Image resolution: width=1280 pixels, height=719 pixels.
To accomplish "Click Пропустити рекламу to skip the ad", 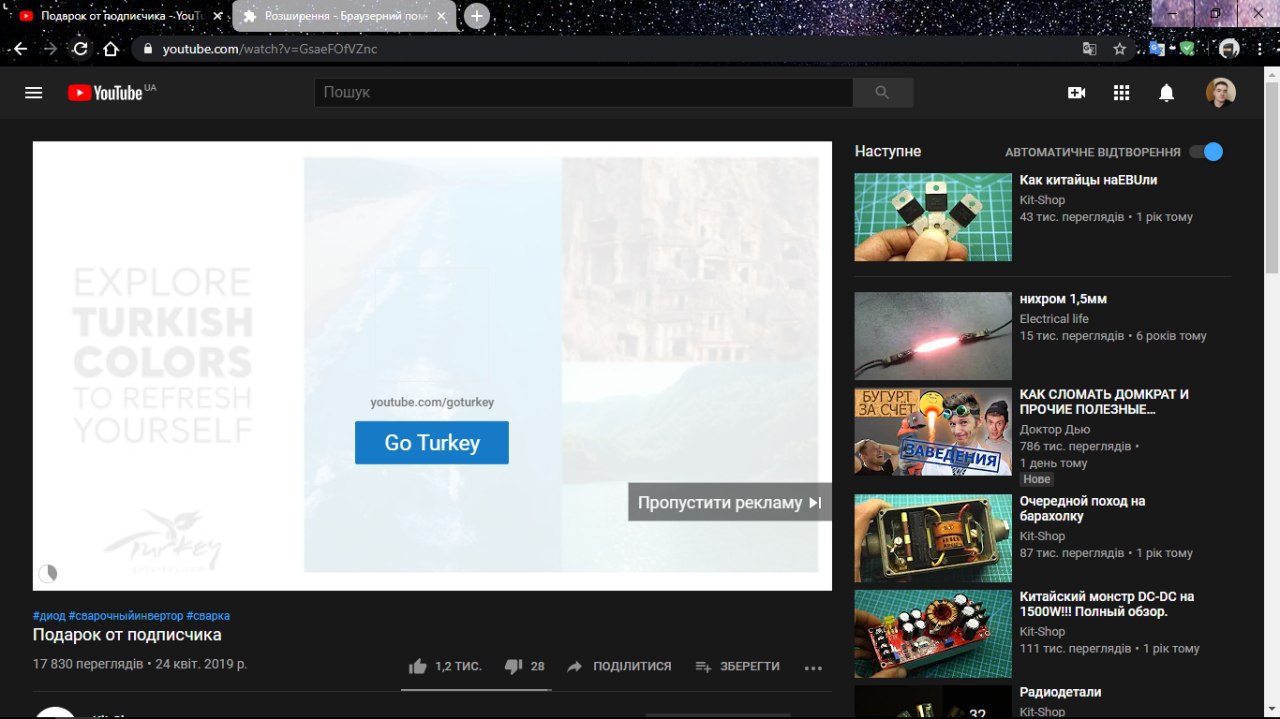I will coord(729,502).
